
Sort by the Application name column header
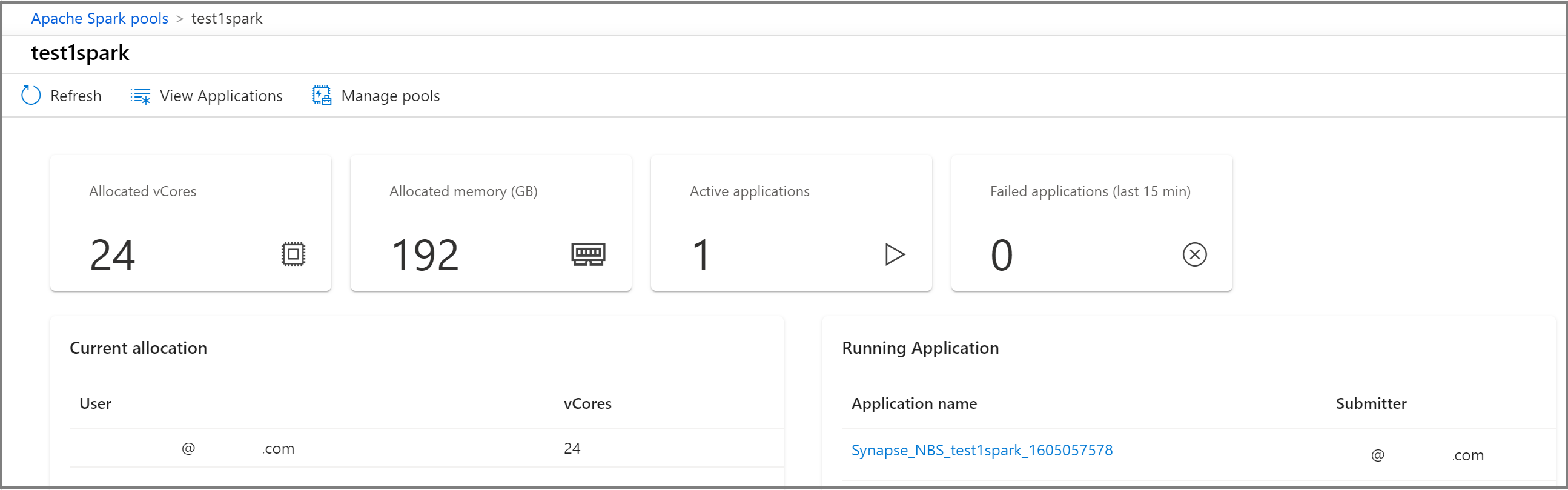tap(914, 403)
